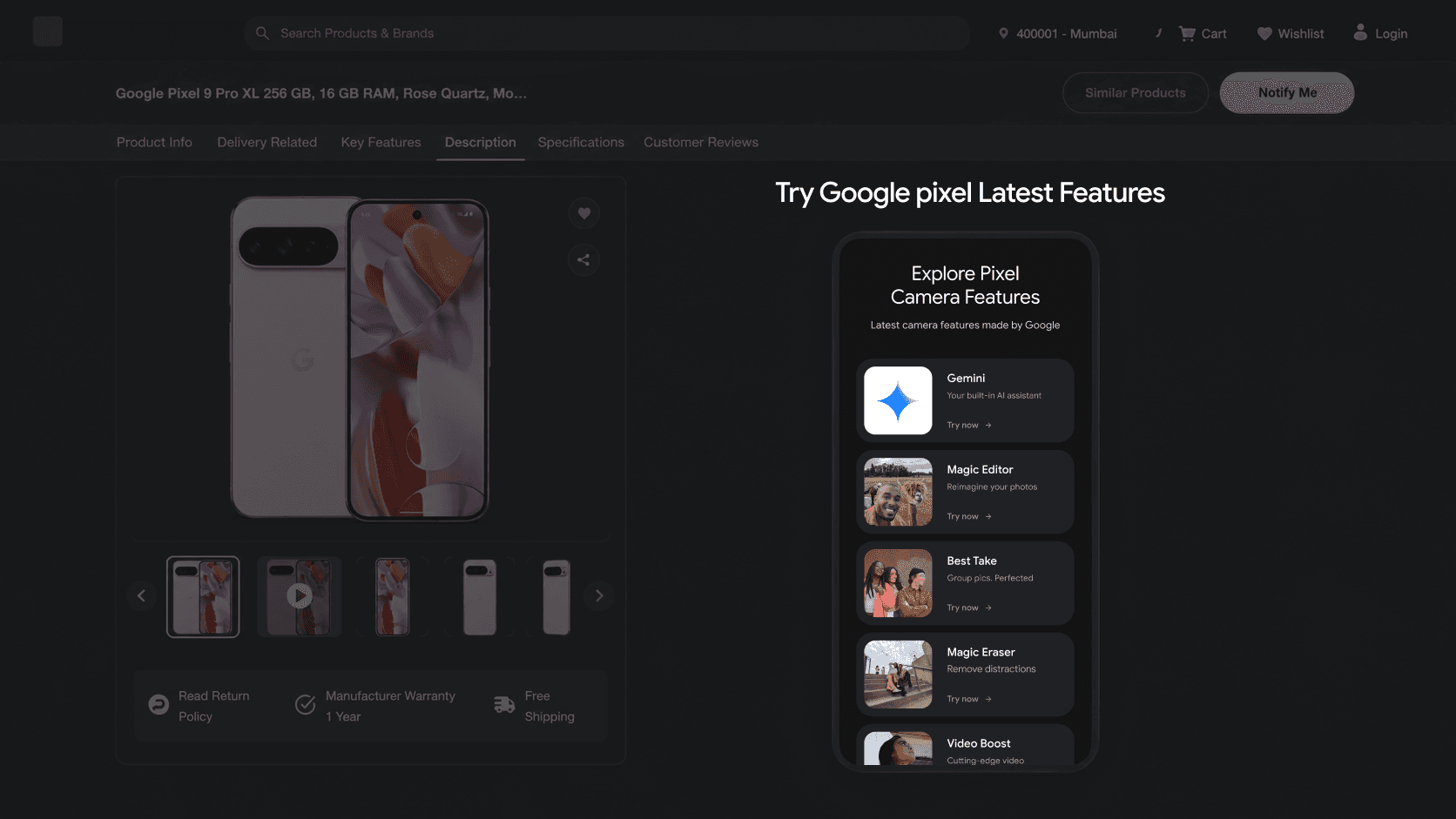
Task: Open the Customer Reviews tab
Action: (x=701, y=142)
